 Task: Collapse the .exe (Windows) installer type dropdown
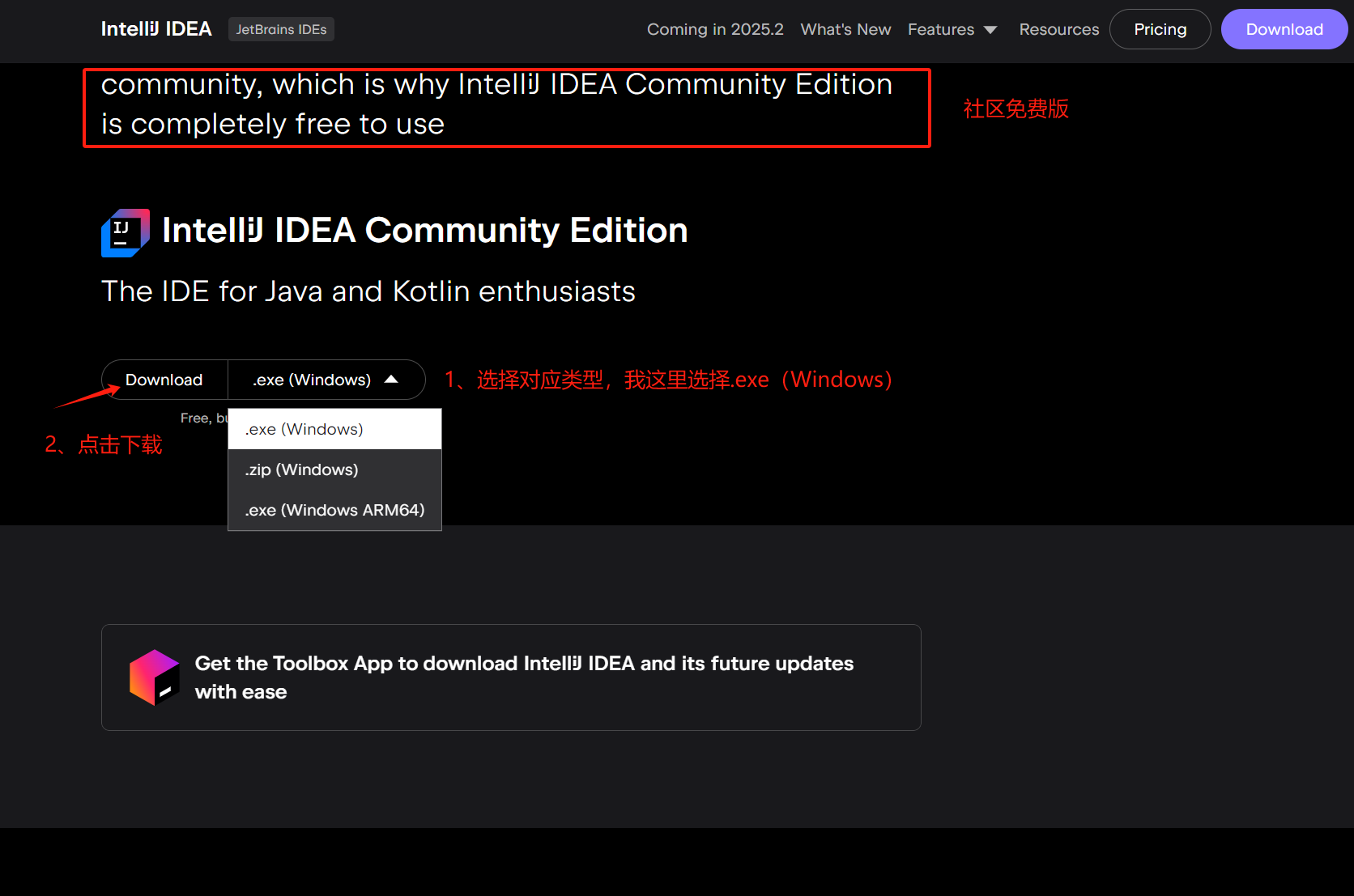click(326, 380)
